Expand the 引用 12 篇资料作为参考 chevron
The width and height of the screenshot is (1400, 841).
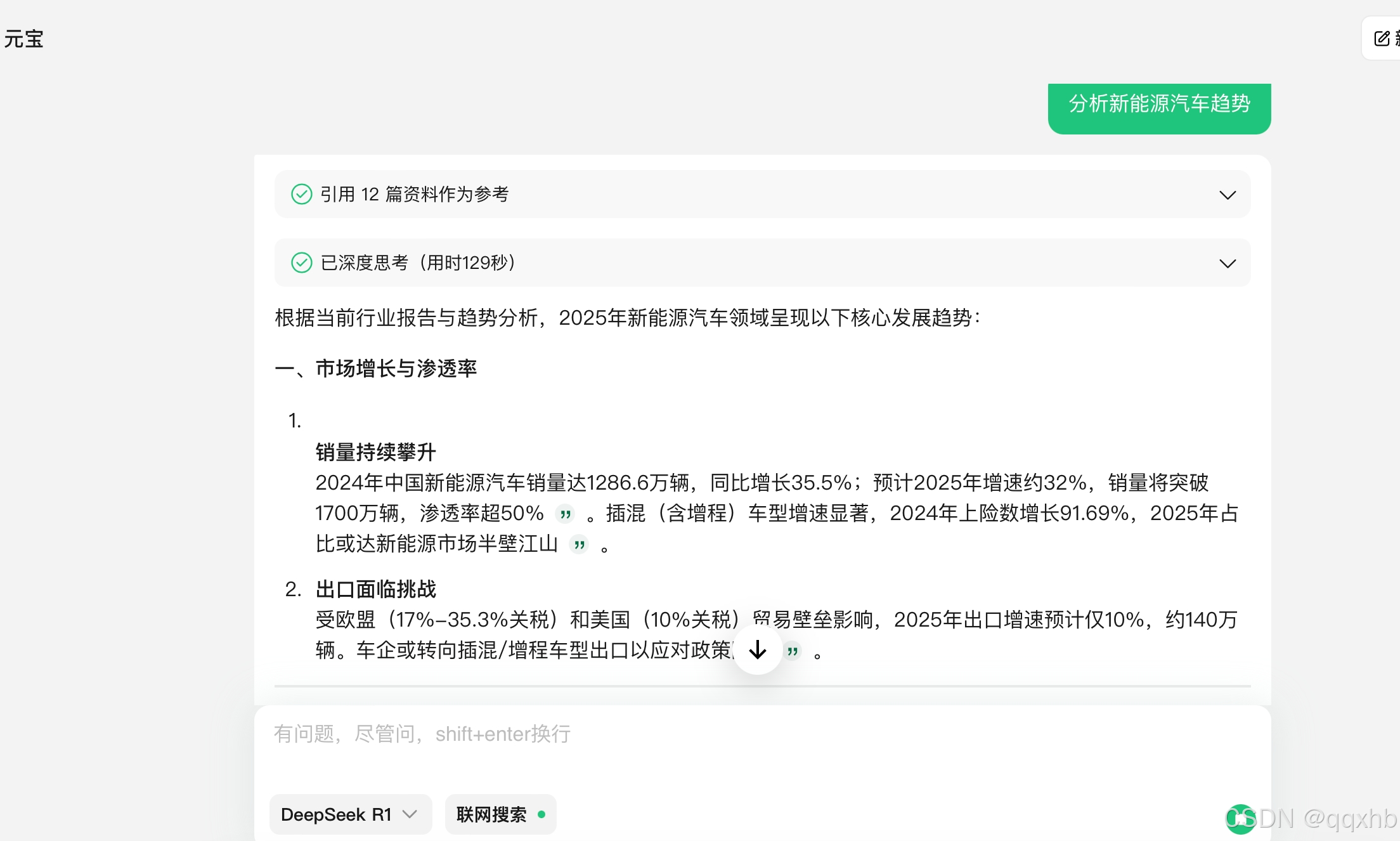(1228, 195)
